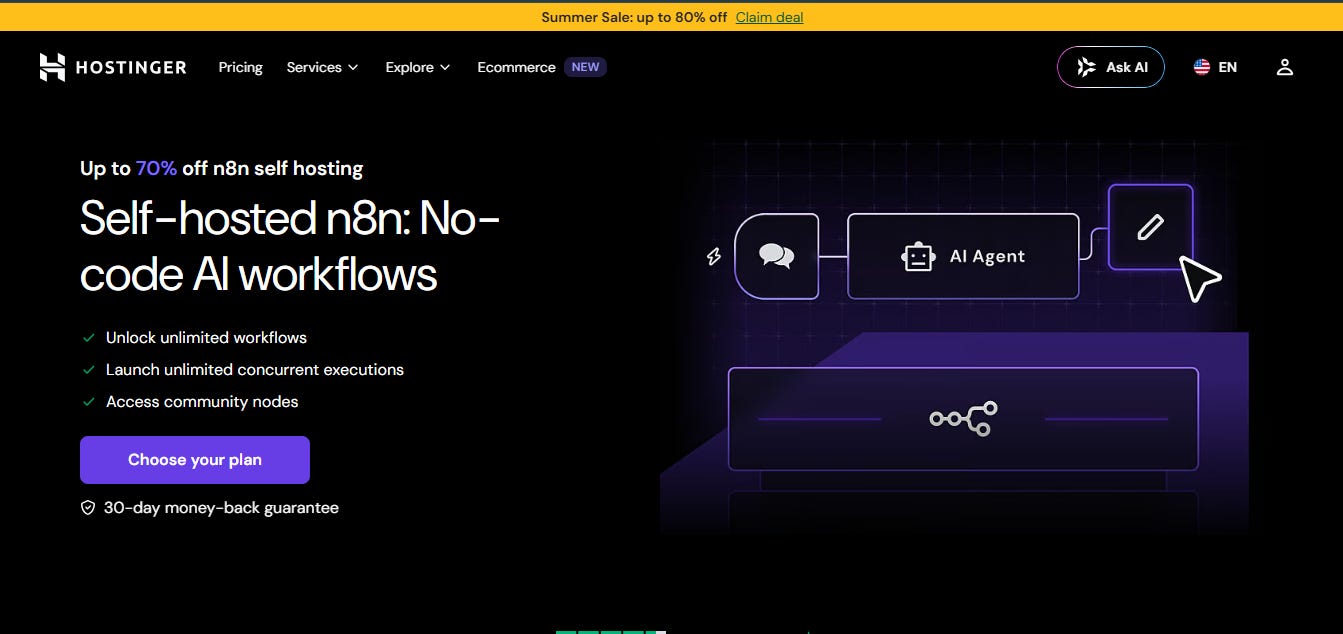Click the pencil edit node icon
The width and height of the screenshot is (1343, 634).
click(x=1151, y=227)
